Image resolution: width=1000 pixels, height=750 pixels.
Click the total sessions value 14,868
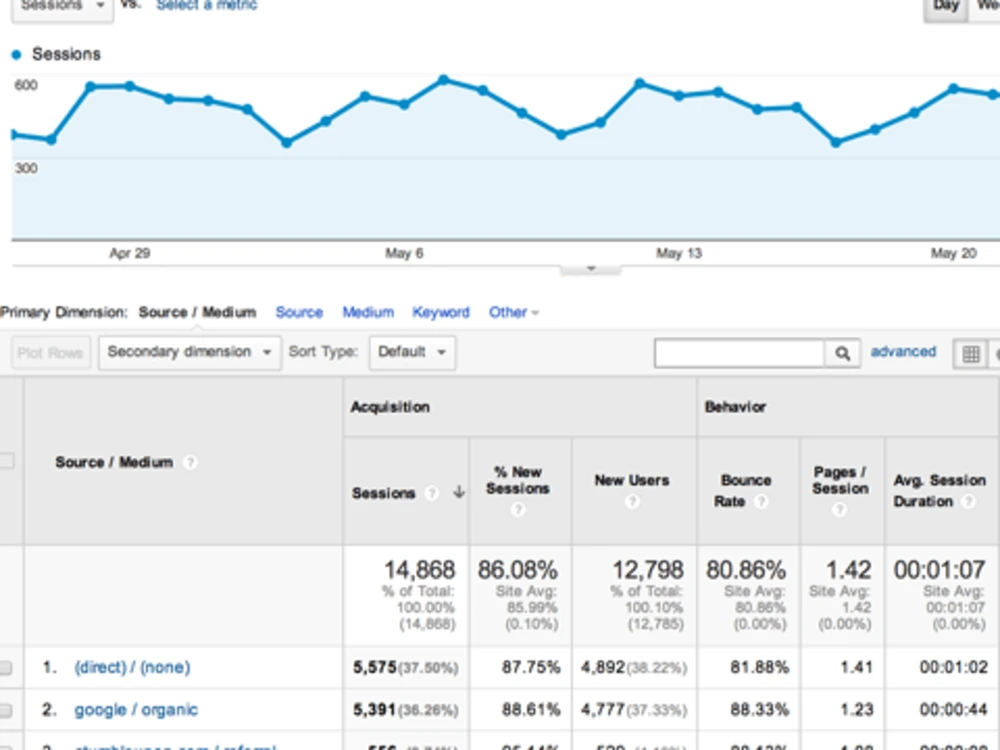419,570
